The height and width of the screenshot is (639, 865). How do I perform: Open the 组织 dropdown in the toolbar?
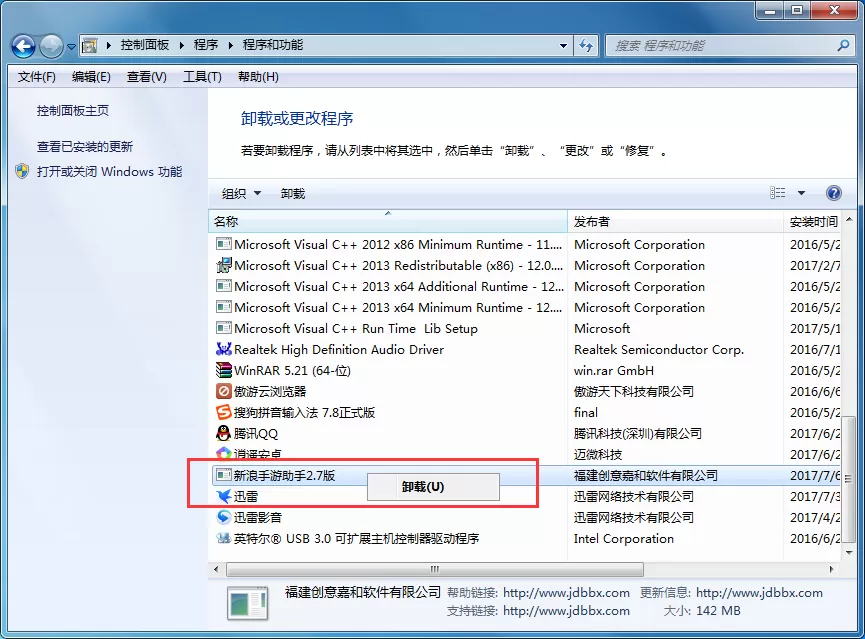(241, 194)
